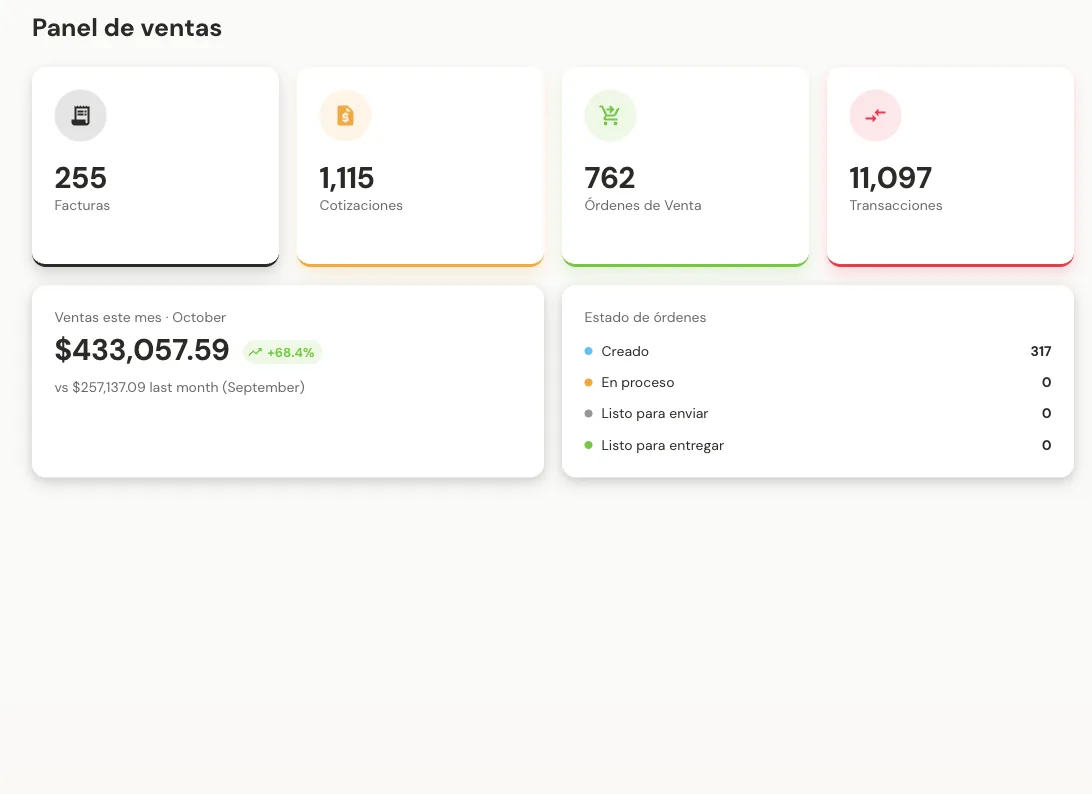
Task: Click the orange dollar document icon for Cotizaciones
Action: tap(345, 116)
